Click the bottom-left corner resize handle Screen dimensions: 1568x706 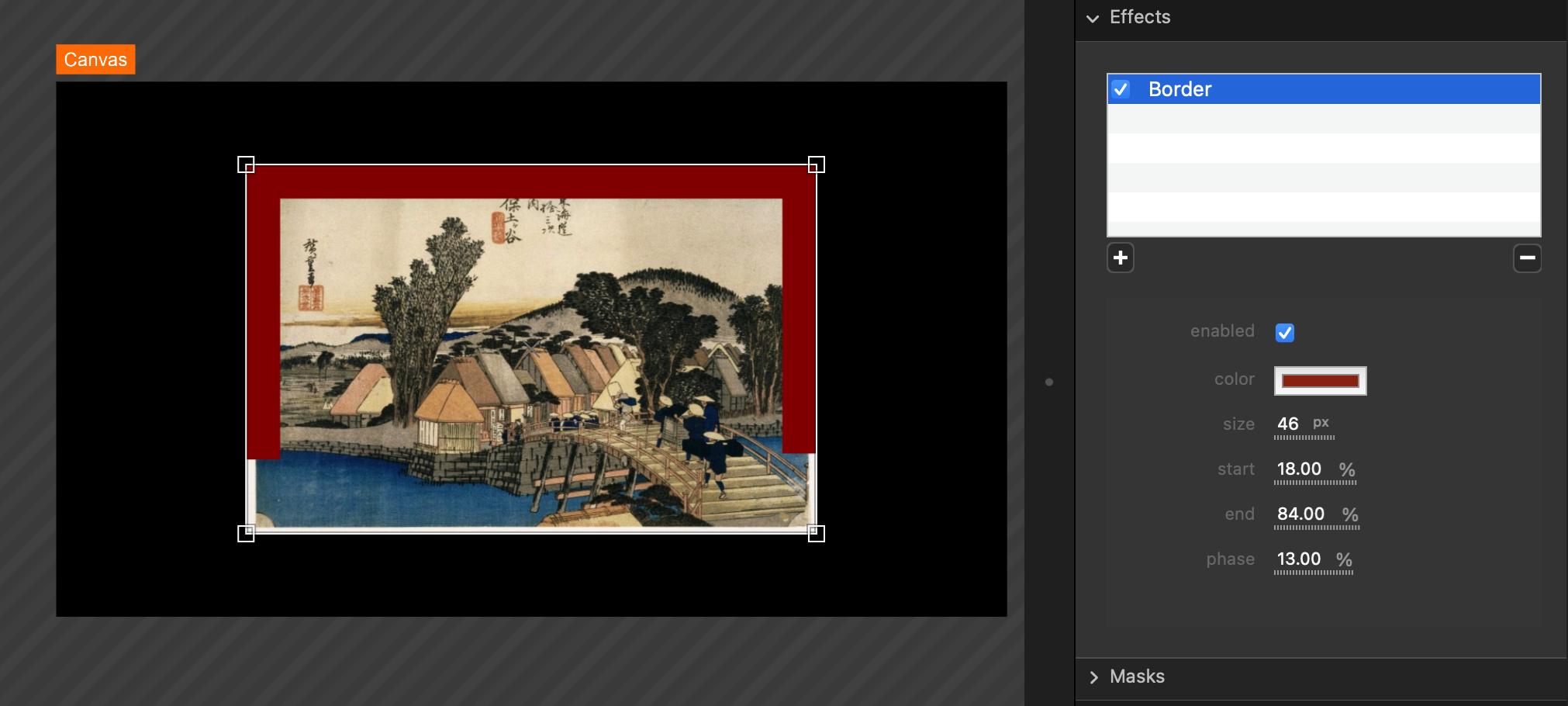(246, 533)
